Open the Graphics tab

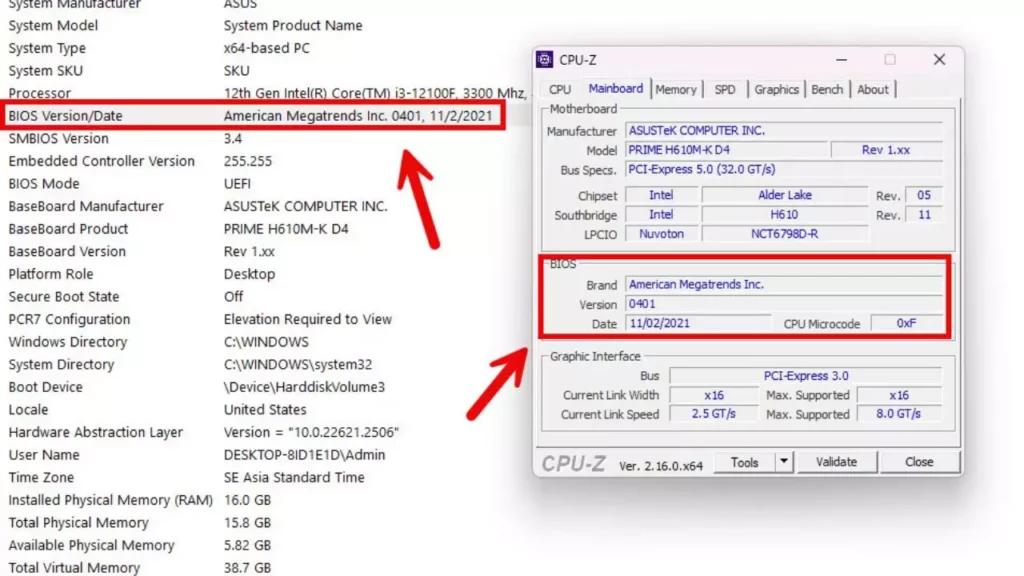[777, 90]
